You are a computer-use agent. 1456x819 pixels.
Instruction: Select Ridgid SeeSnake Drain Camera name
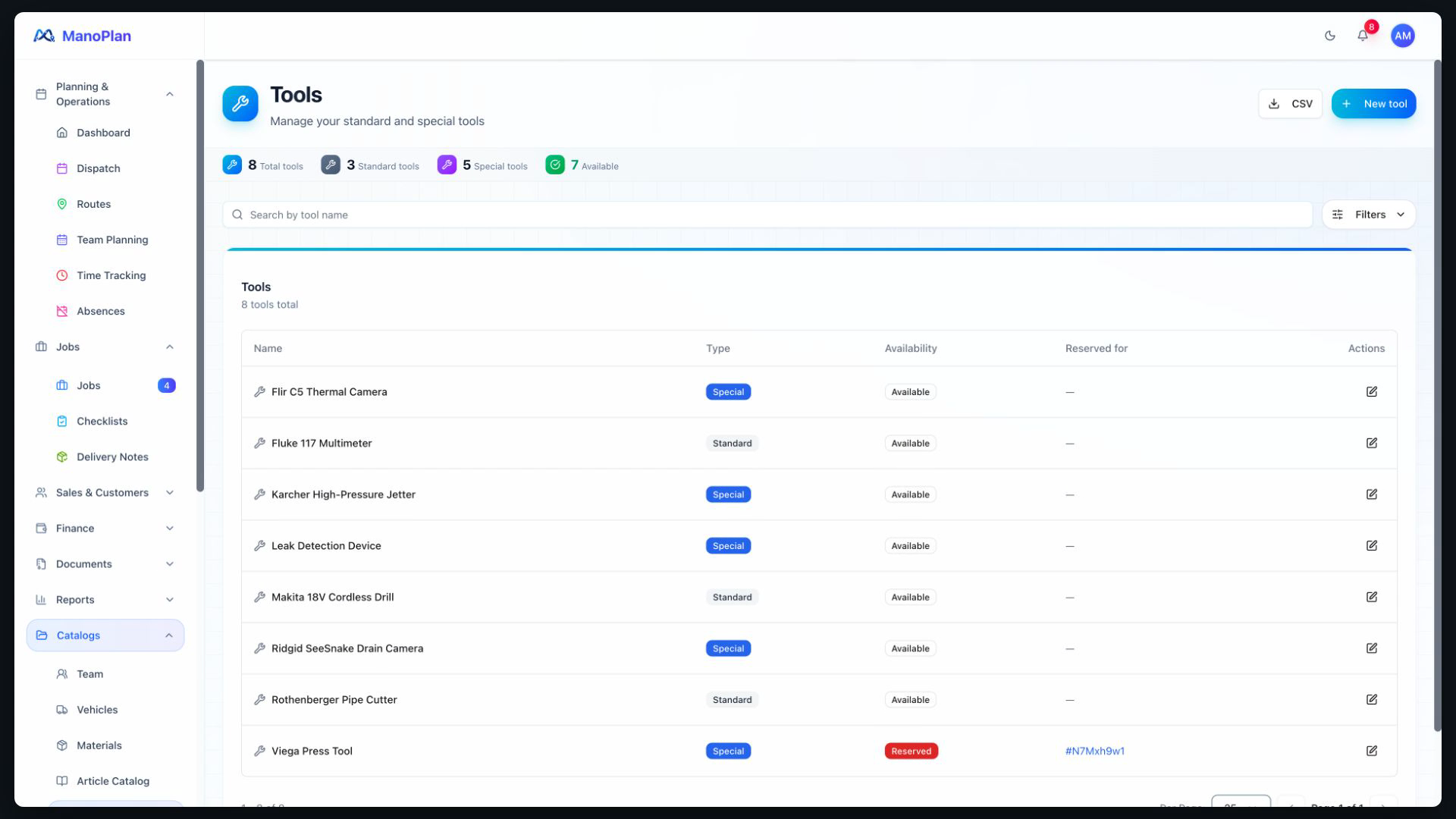[x=347, y=648]
